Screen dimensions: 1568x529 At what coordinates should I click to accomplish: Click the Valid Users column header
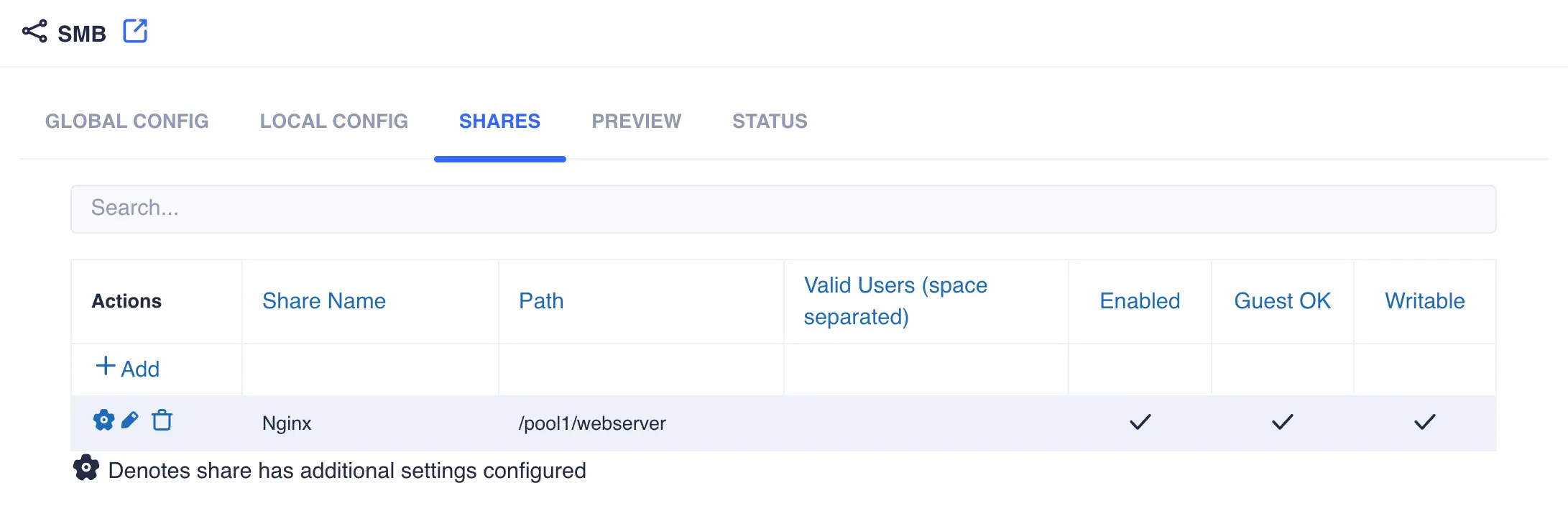(895, 301)
